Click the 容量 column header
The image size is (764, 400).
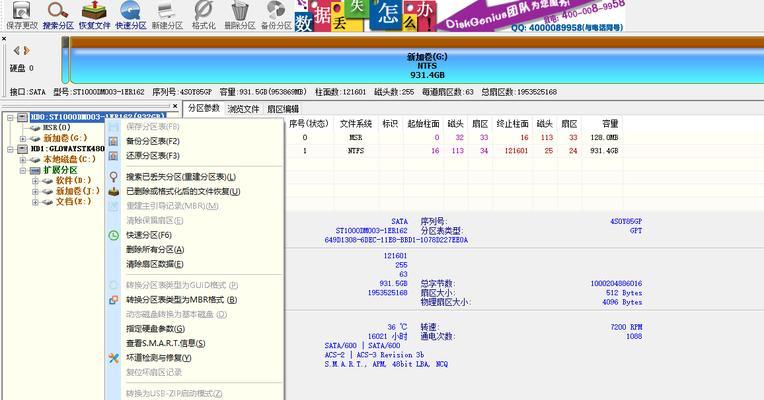coord(610,124)
